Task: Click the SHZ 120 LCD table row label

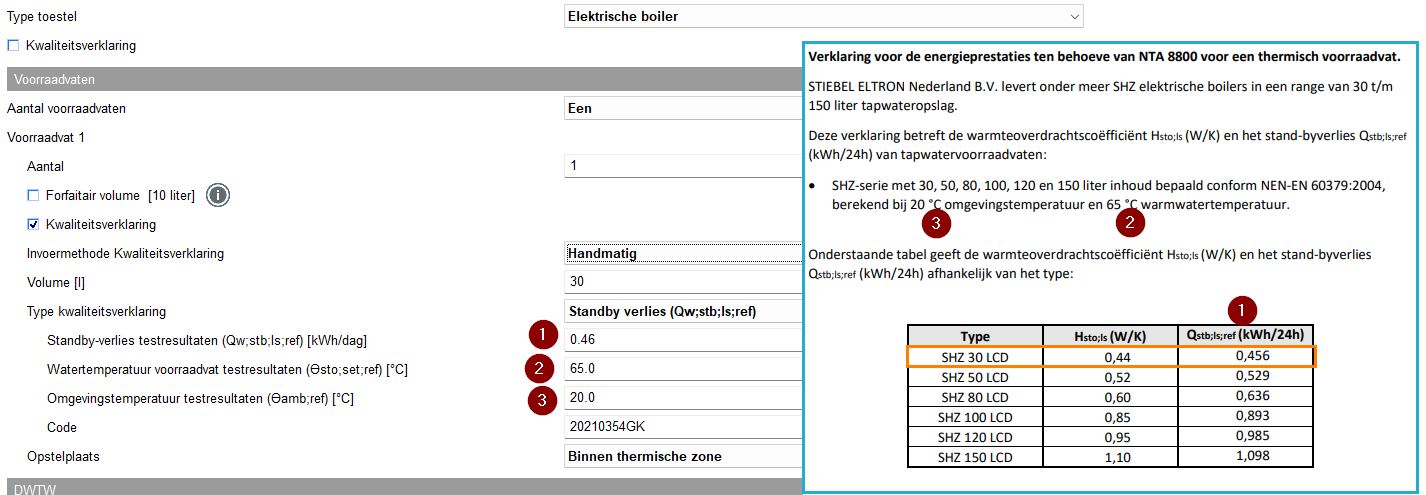Action: click(x=974, y=437)
